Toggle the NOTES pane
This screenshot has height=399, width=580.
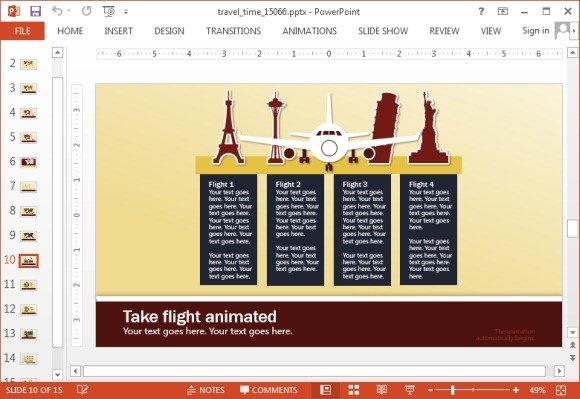[x=206, y=390]
